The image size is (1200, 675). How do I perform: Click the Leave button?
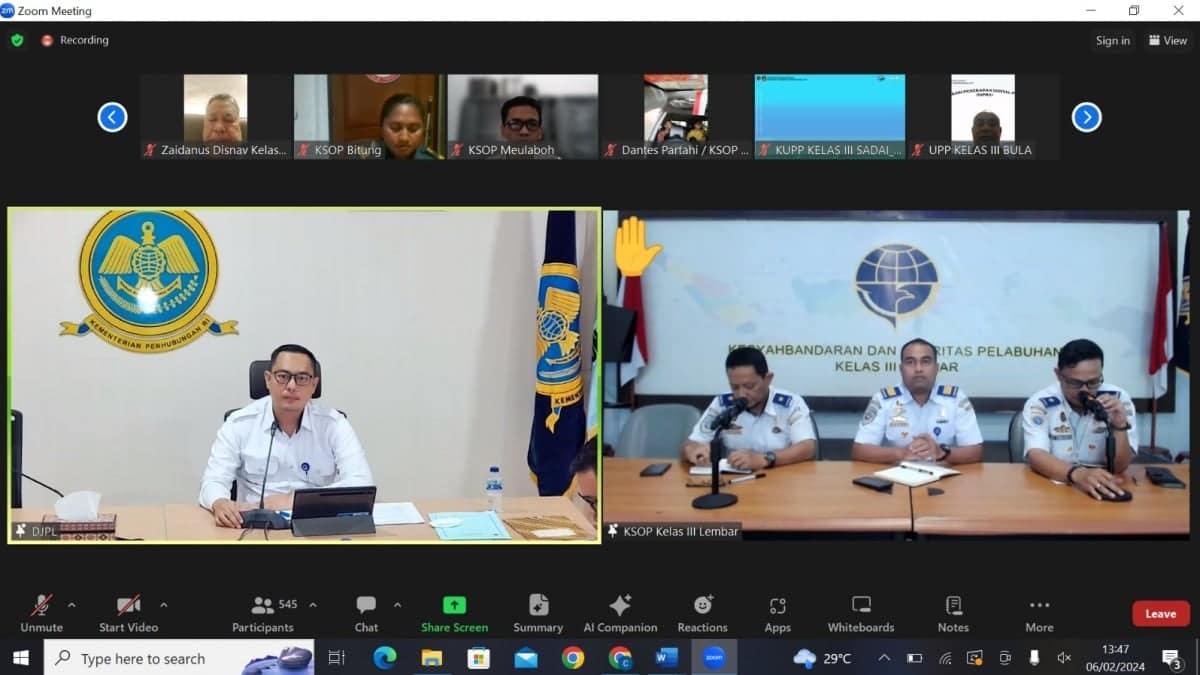[1159, 613]
